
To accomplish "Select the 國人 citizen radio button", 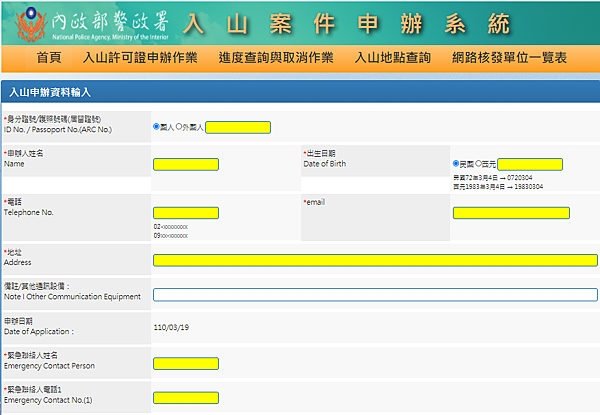I will [x=156, y=127].
